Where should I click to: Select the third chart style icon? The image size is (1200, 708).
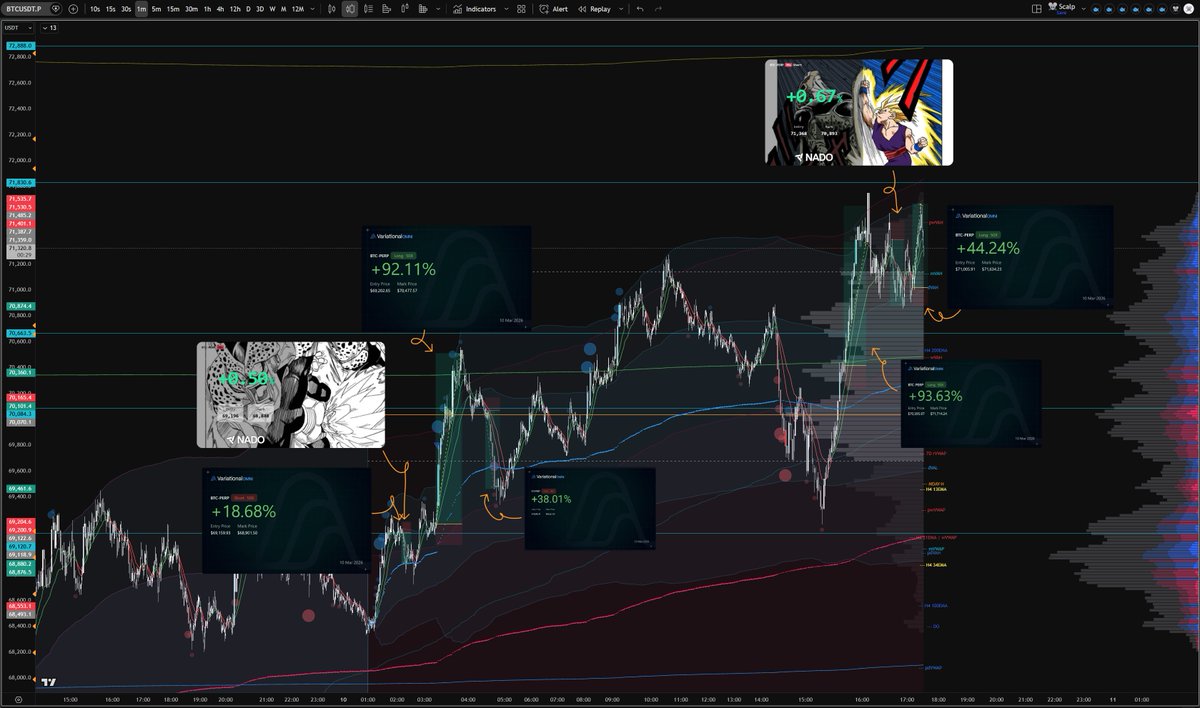pyautogui.click(x=368, y=9)
